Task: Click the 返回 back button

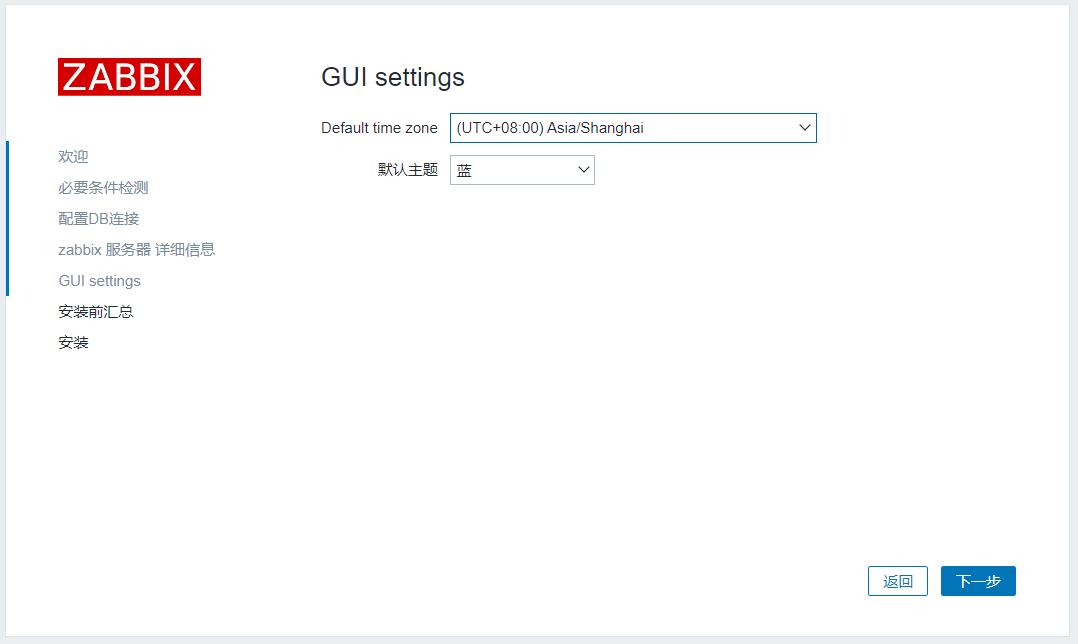Action: (x=897, y=580)
